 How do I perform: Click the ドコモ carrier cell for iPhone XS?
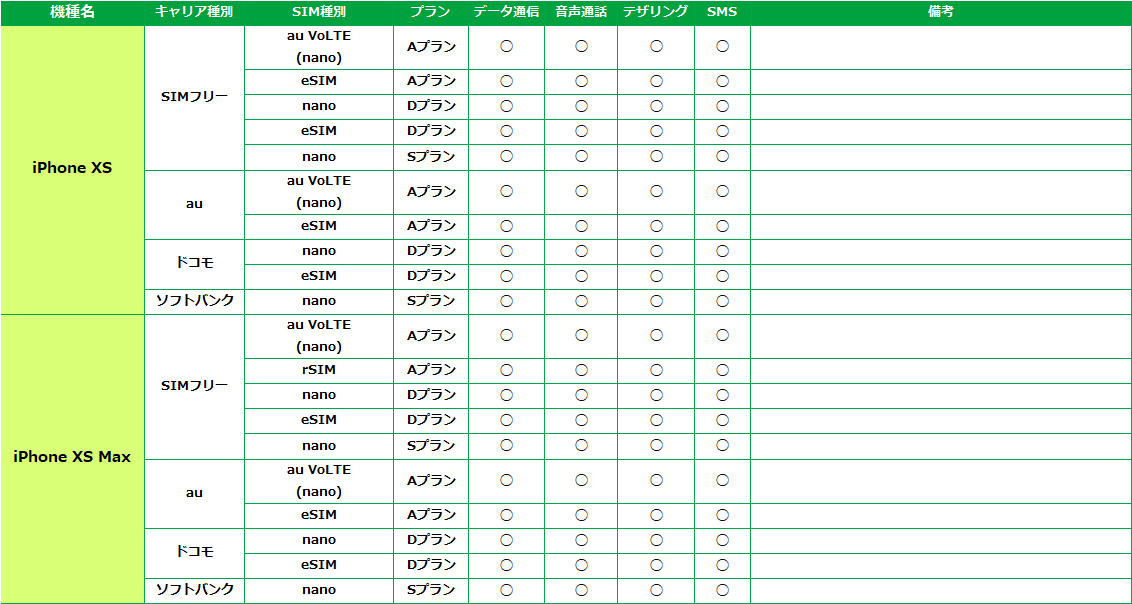(194, 264)
